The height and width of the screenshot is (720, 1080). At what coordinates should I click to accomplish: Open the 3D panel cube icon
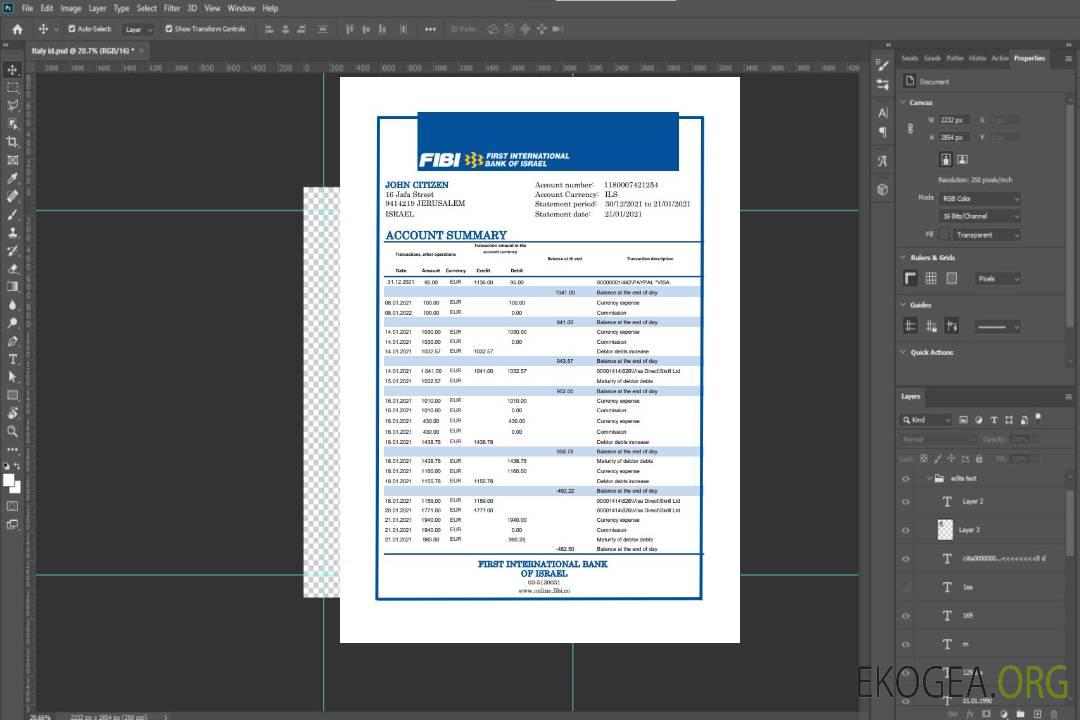pyautogui.click(x=883, y=189)
